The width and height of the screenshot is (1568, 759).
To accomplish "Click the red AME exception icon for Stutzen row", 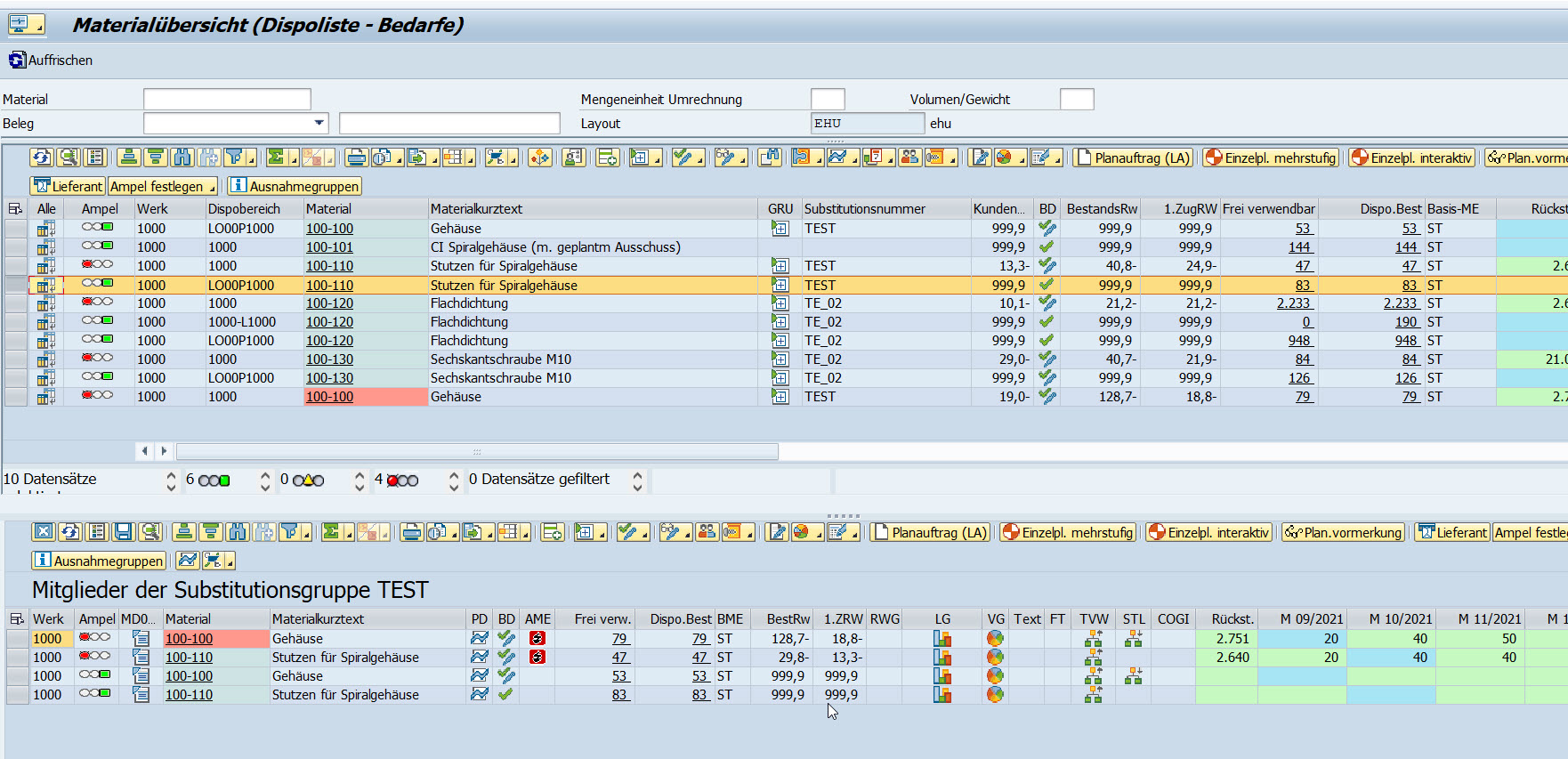I will tap(537, 658).
